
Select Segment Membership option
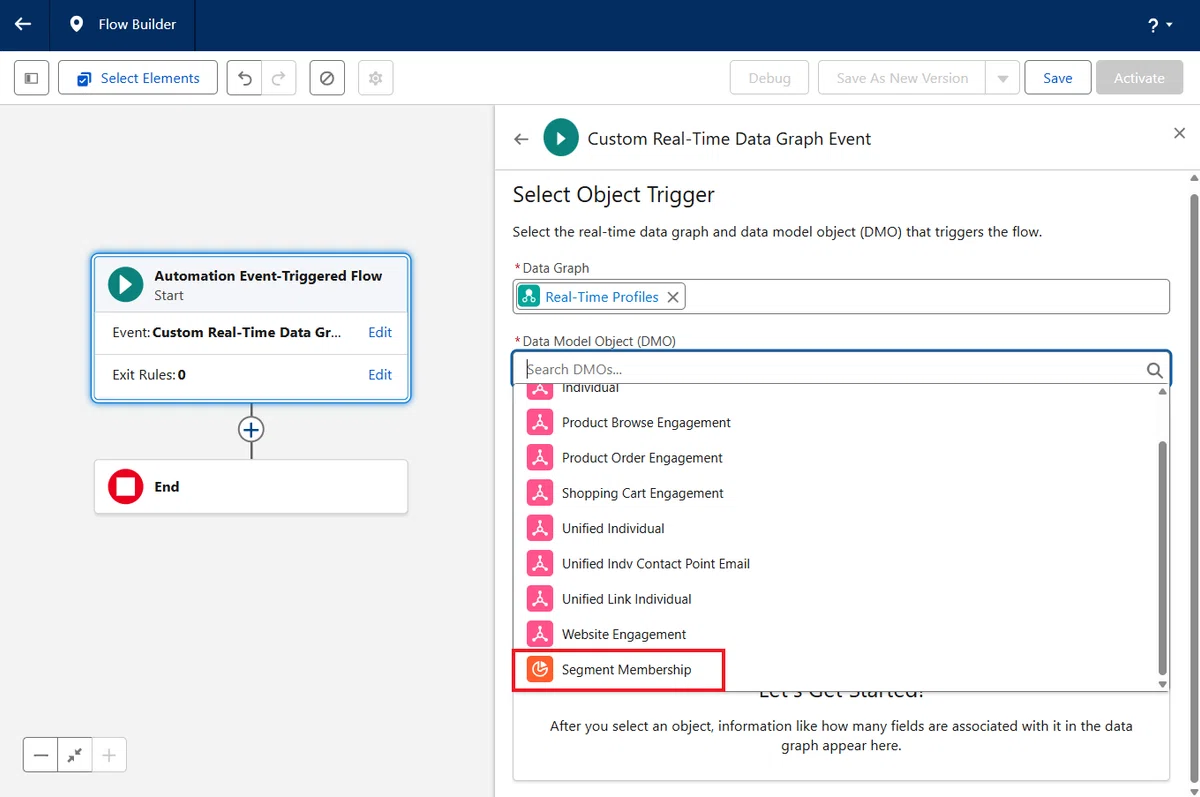(837, 669)
